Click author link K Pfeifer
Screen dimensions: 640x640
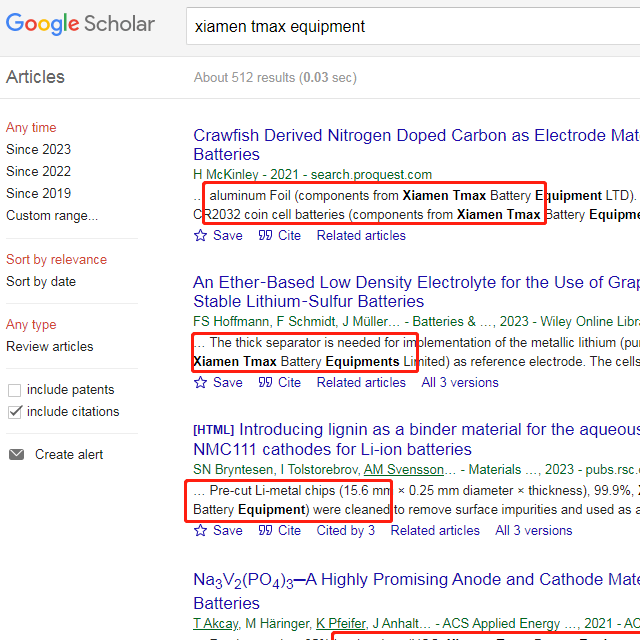click(340, 624)
